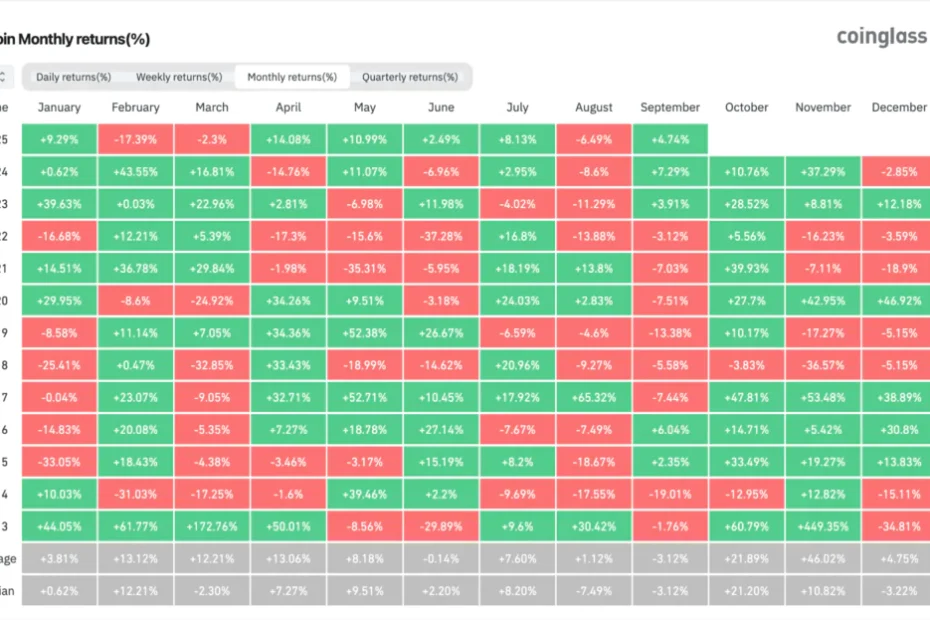Click the +65.32% August cell
930x620 pixels.
coord(593,397)
